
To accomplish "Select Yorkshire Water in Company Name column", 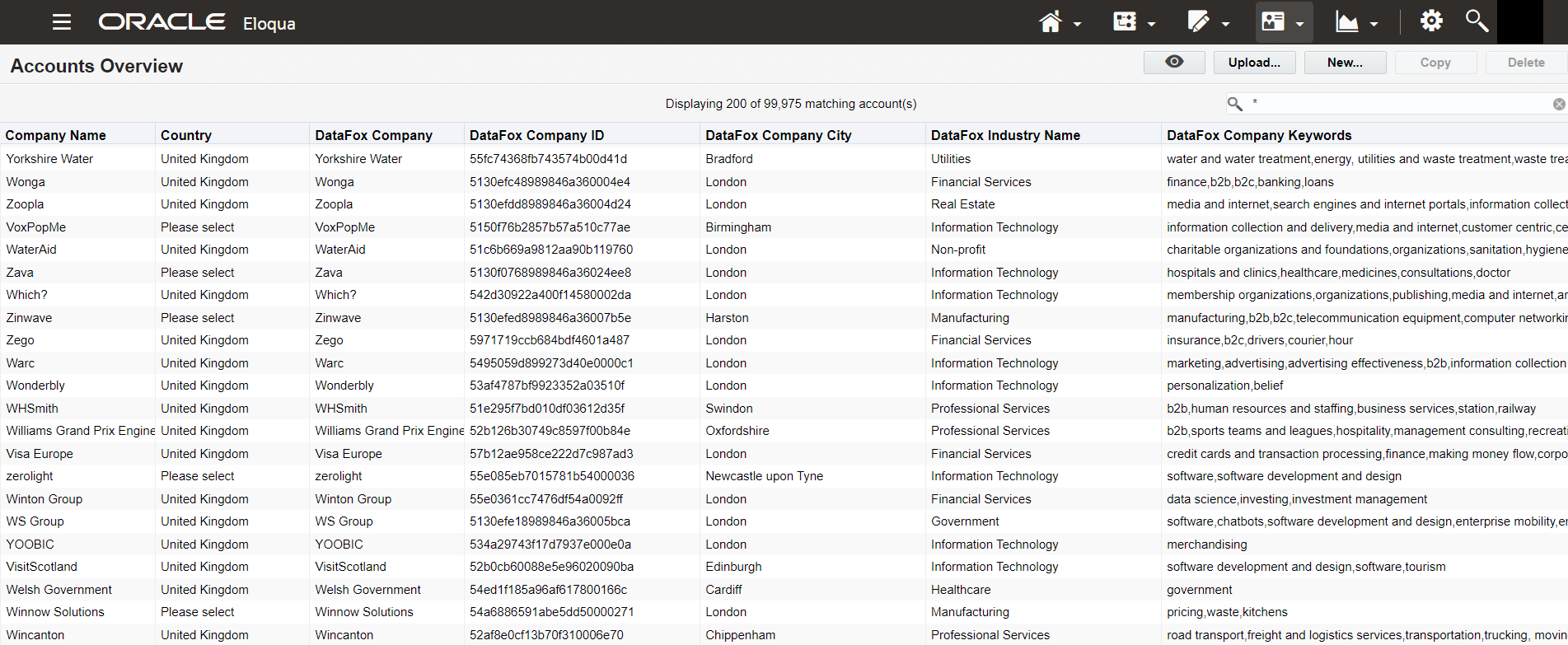I will 49,159.
